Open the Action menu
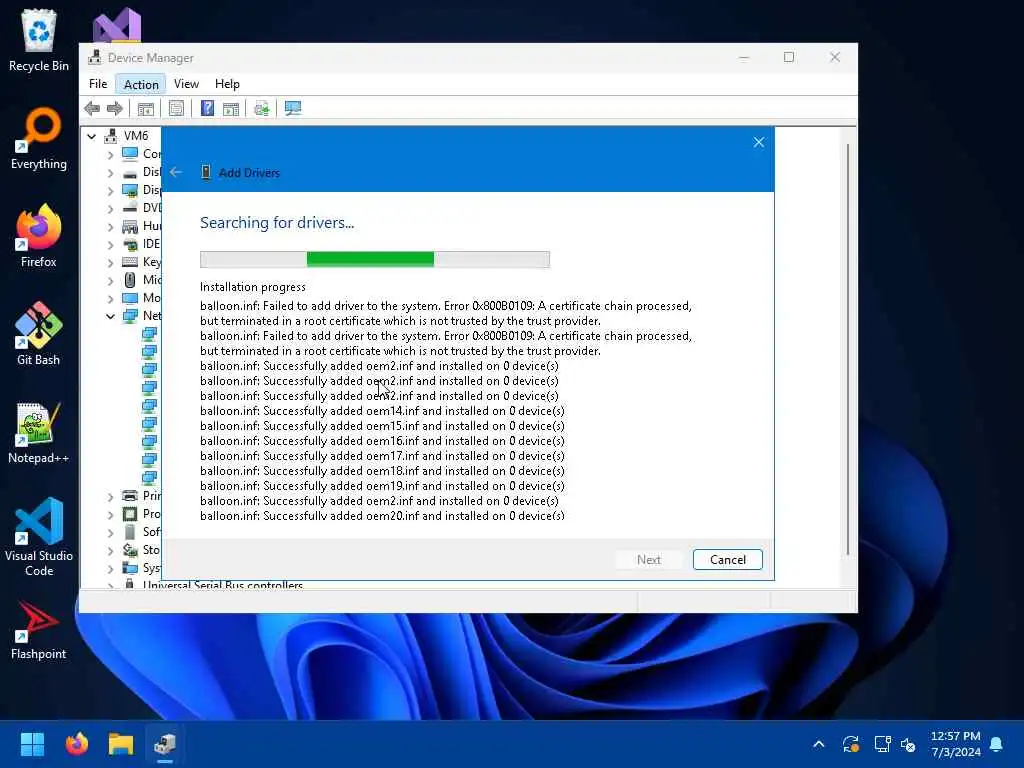1024x768 pixels. [141, 84]
